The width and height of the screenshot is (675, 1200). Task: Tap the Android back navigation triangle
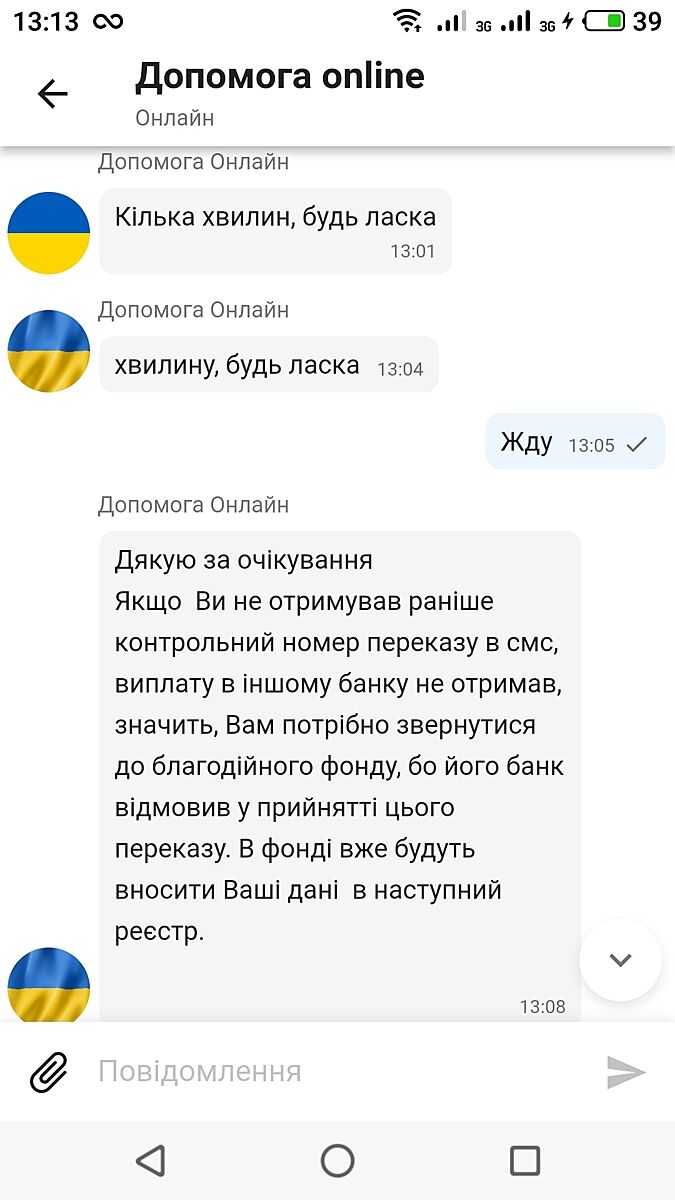coord(150,1160)
